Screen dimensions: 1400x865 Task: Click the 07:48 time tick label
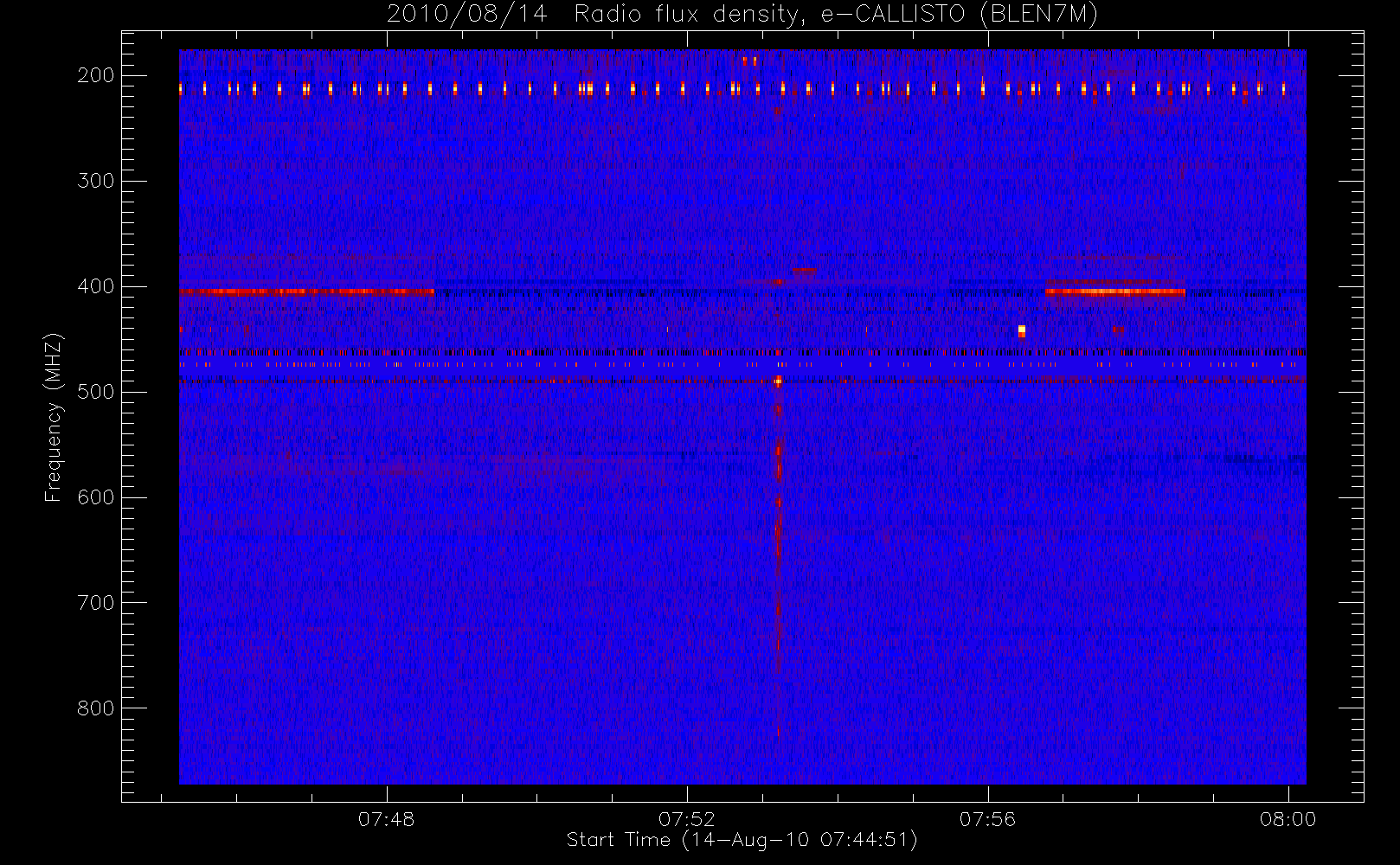tap(387, 819)
